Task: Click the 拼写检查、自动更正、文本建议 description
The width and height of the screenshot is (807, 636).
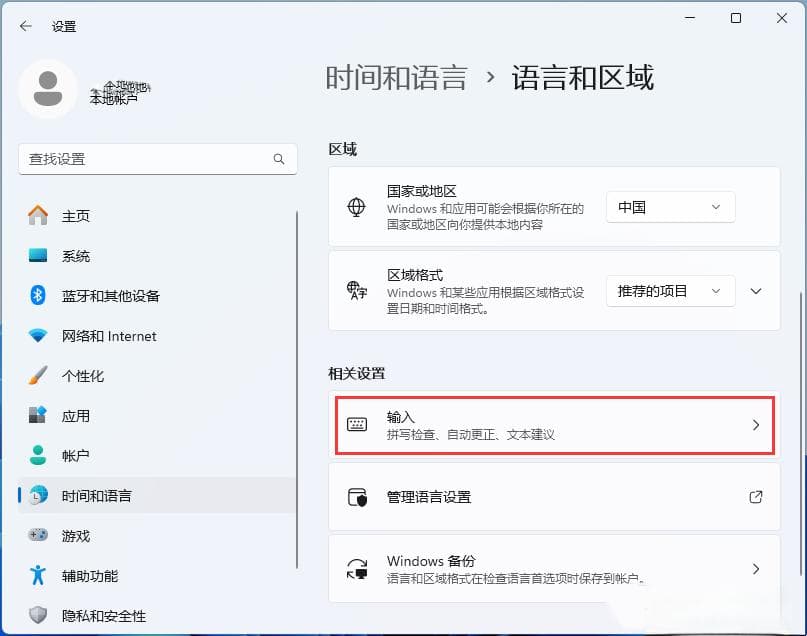Action: pyautogui.click(x=471, y=435)
